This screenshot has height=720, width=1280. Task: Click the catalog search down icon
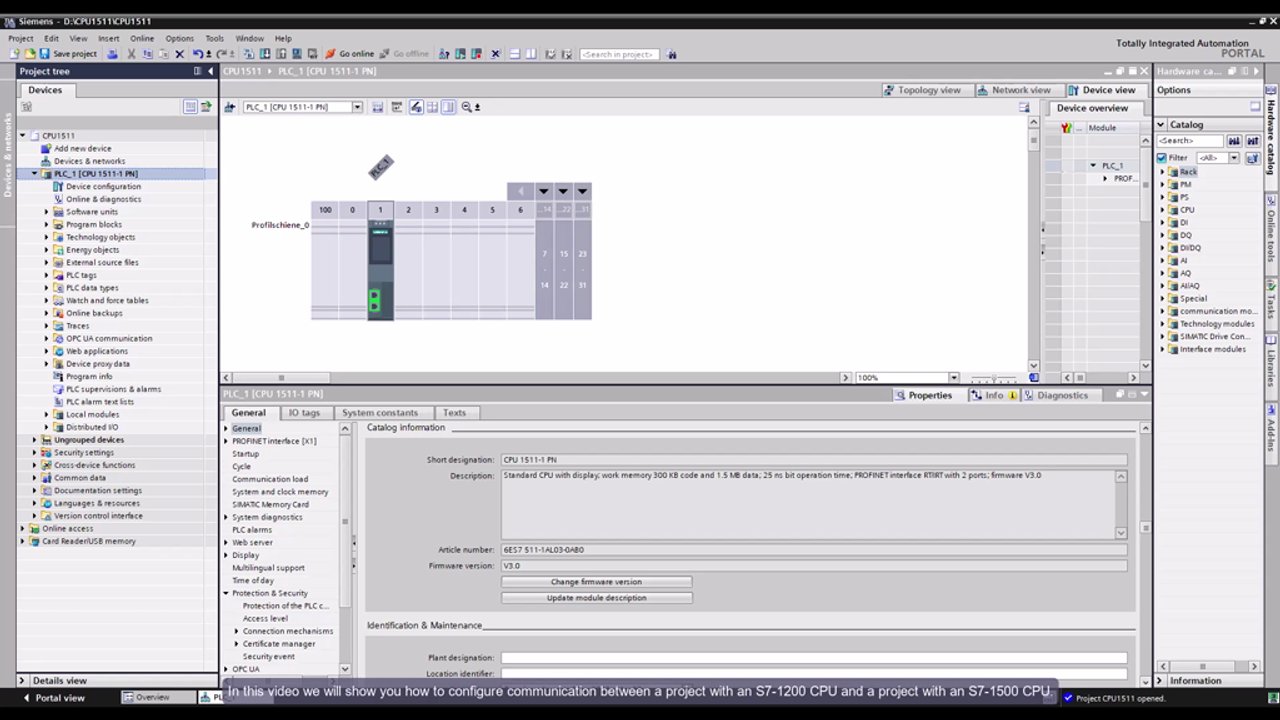point(1234,141)
